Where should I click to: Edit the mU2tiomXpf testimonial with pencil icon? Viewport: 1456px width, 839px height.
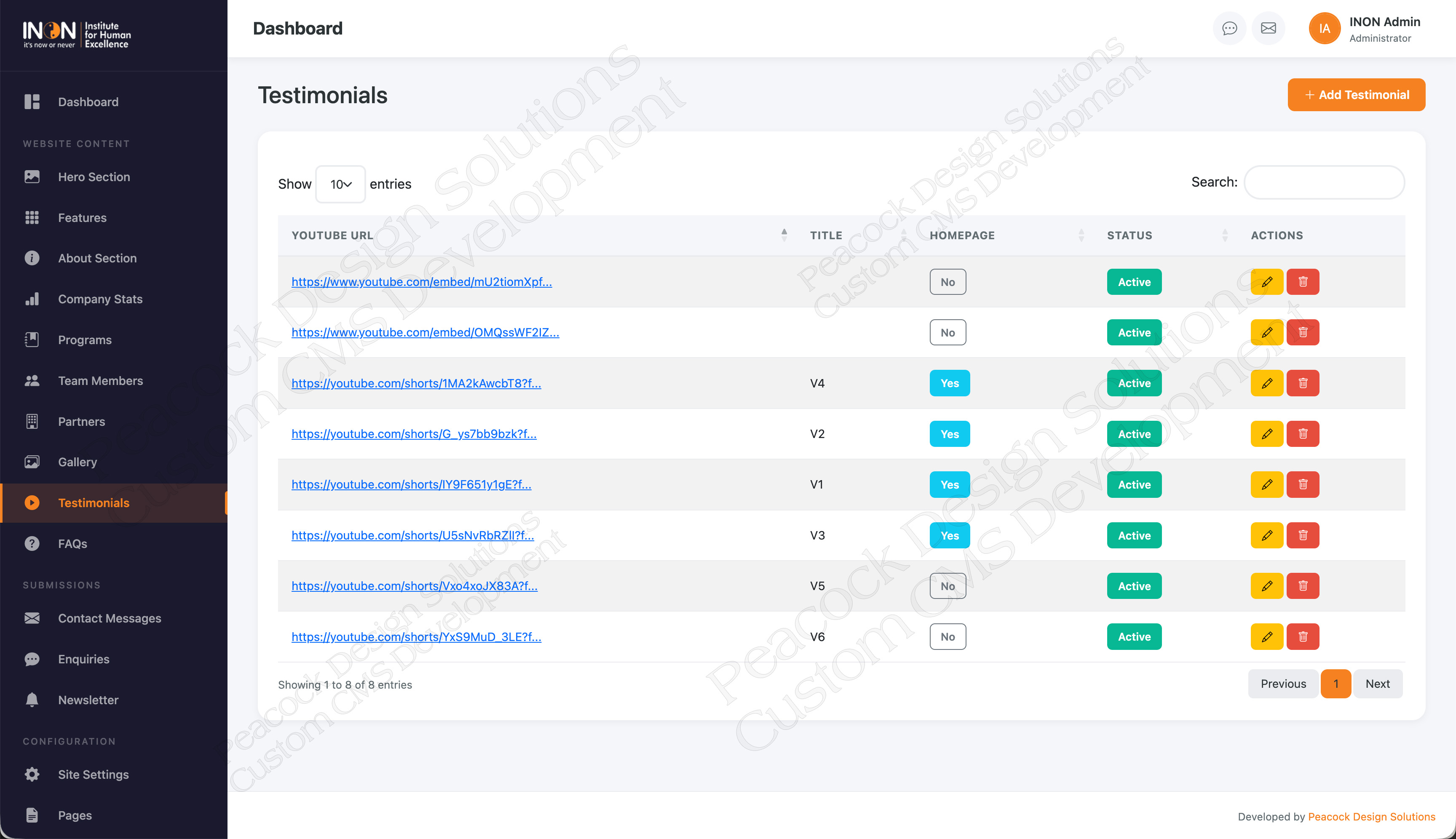[1266, 282]
